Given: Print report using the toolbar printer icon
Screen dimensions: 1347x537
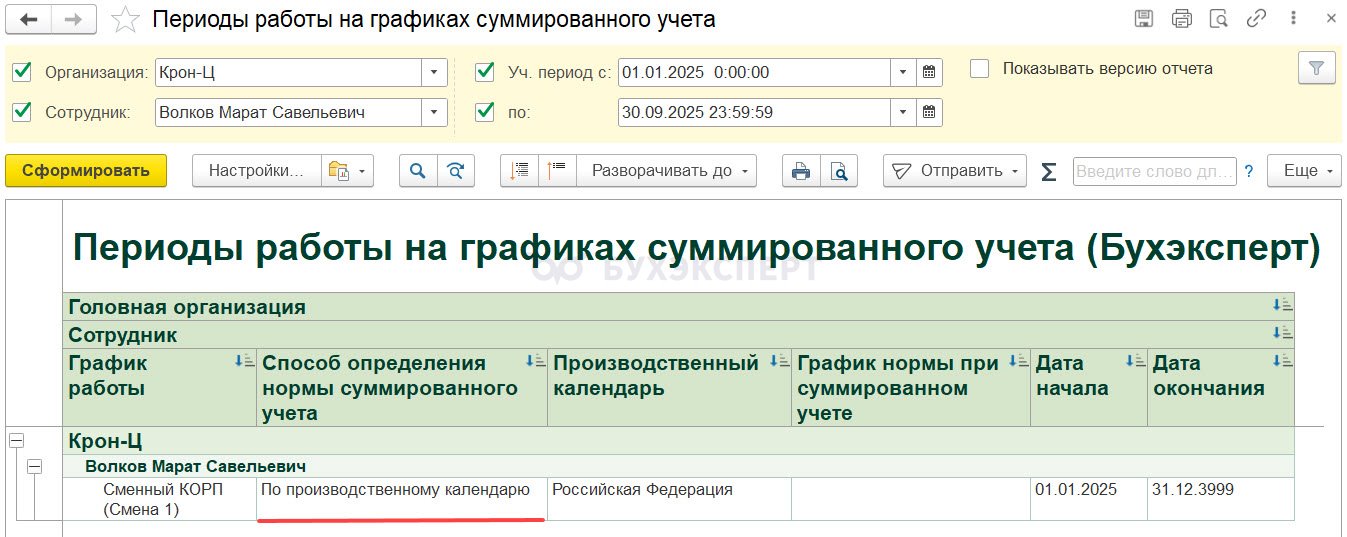Looking at the screenshot, I should (801, 171).
